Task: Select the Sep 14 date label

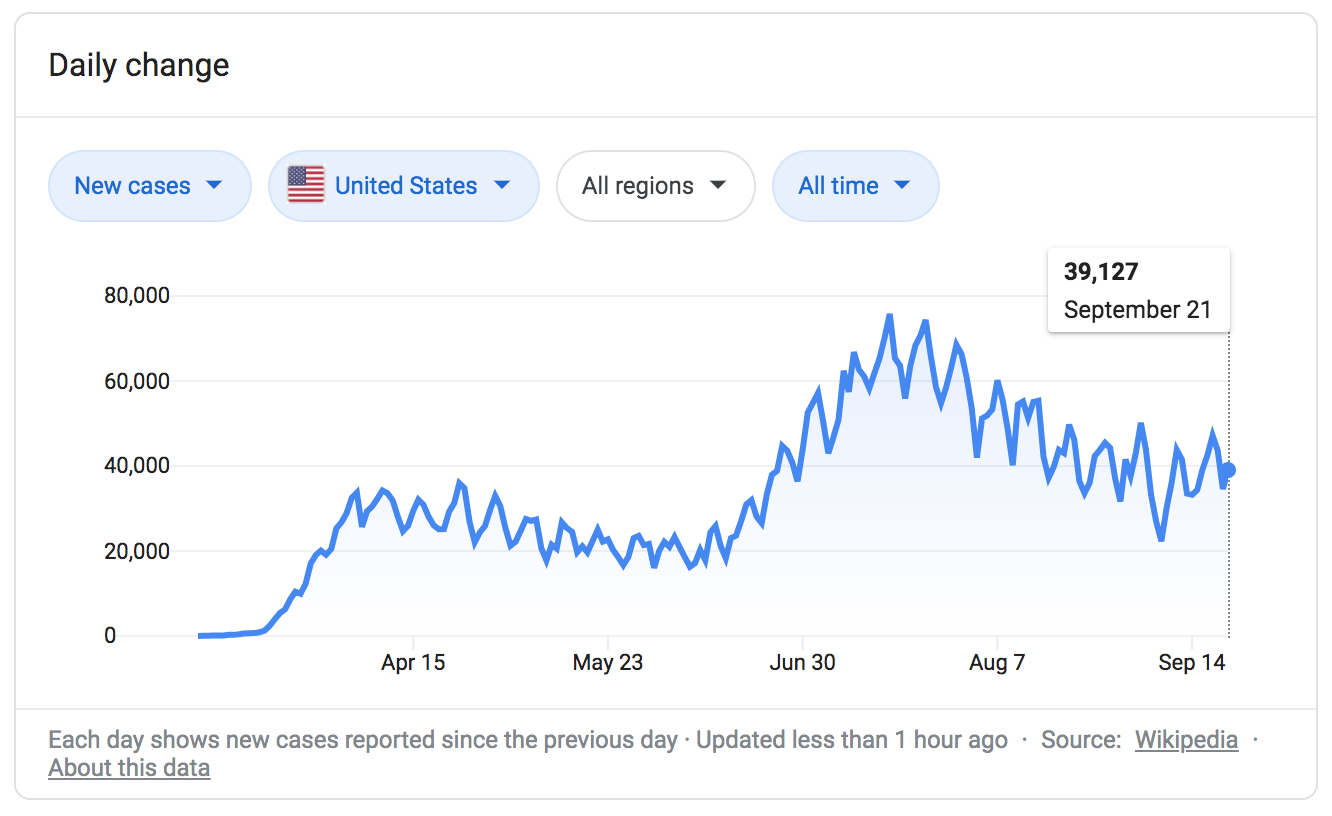Action: (x=1191, y=662)
